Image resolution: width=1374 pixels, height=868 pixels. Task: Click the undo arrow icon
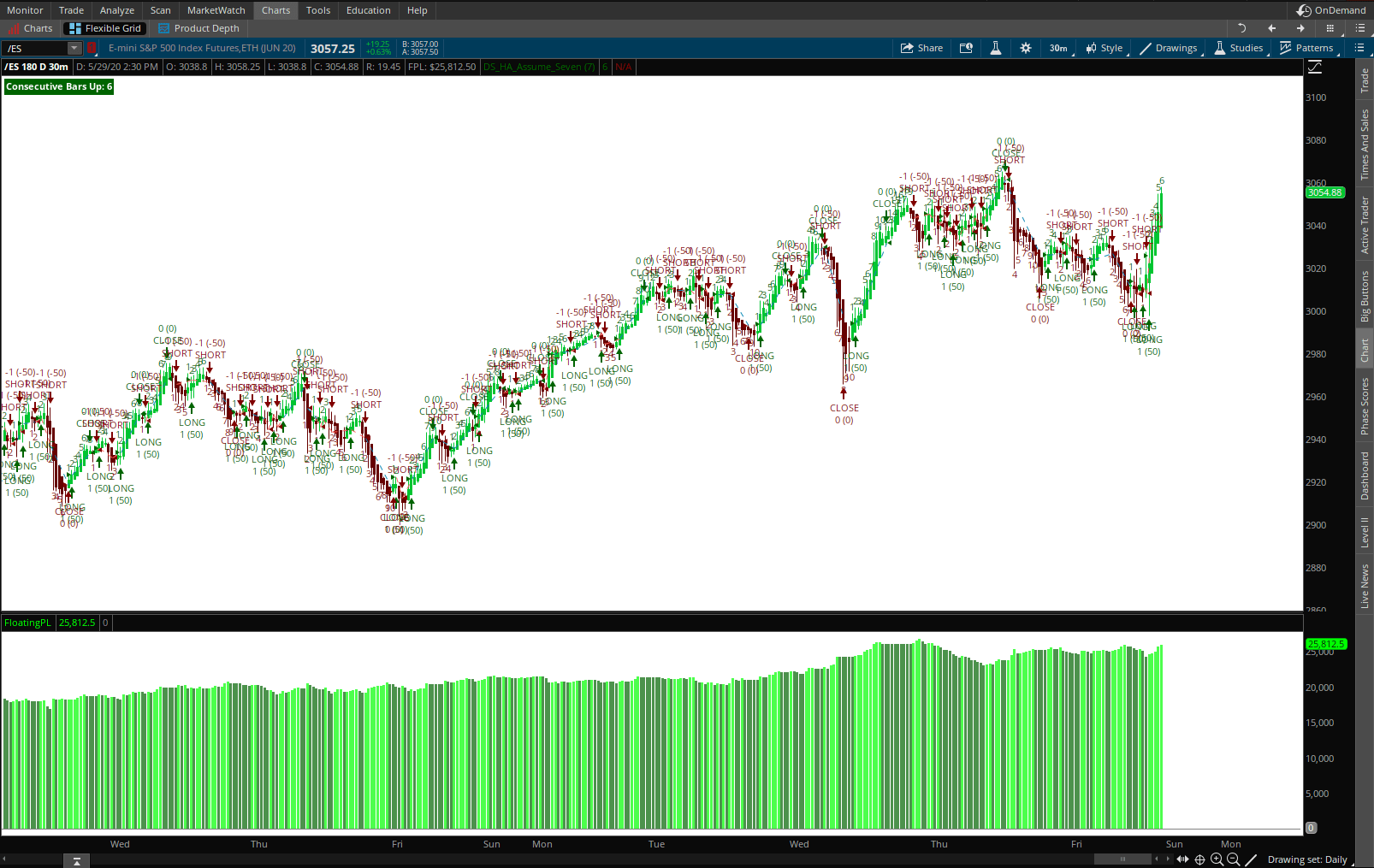1241,27
